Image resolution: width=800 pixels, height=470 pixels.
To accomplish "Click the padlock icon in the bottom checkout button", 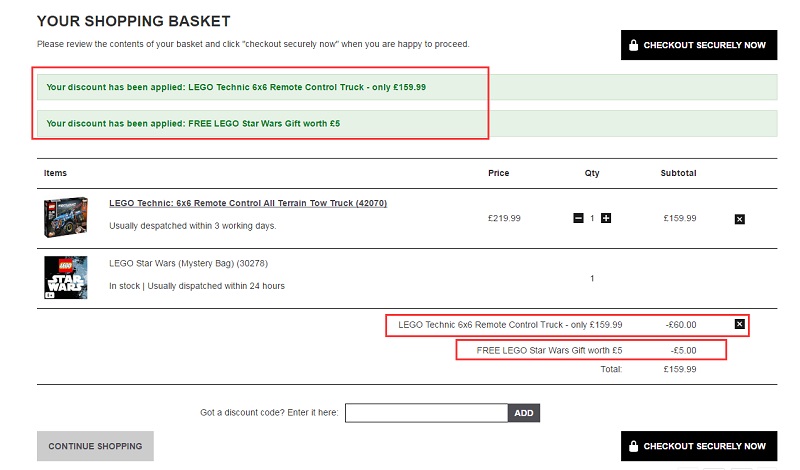I will click(x=631, y=446).
